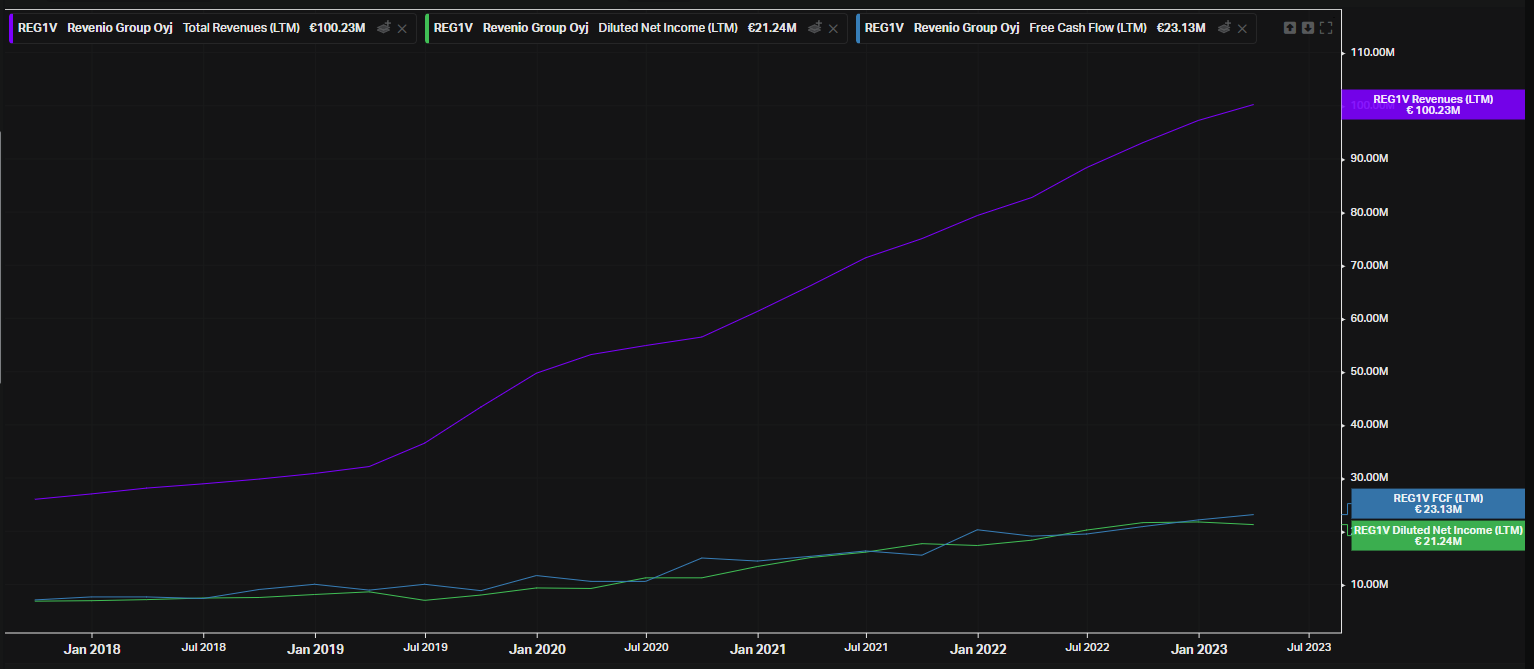Click the 50.00M y-axis value

(x=1369, y=372)
